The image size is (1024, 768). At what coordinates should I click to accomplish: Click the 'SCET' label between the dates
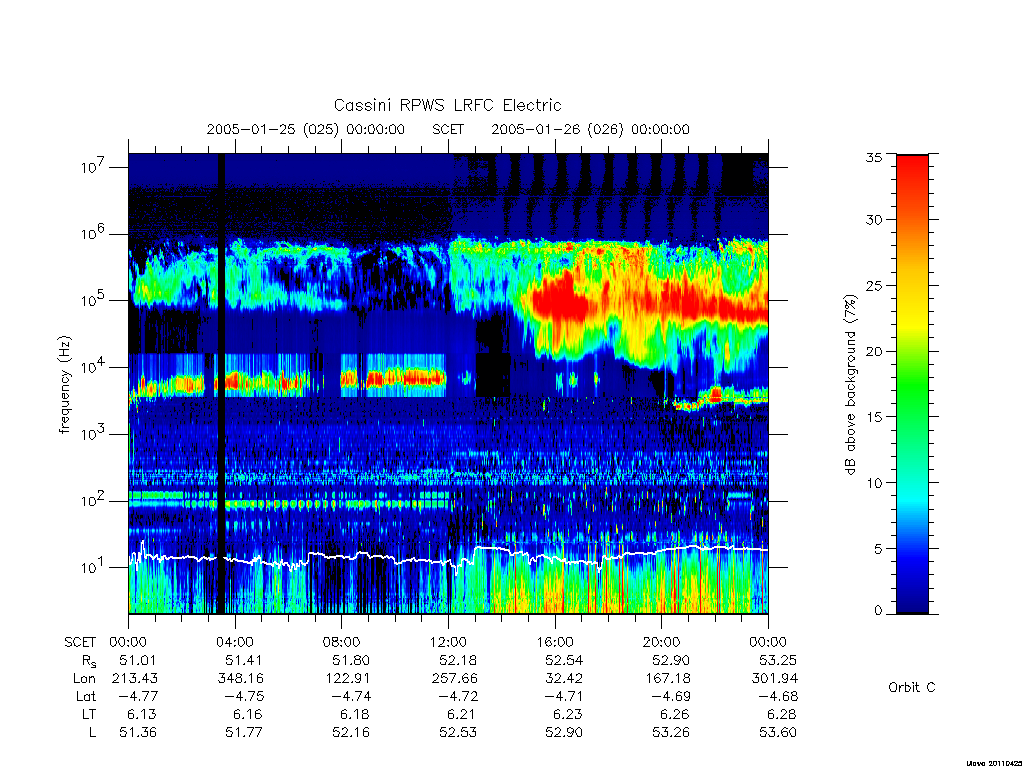[x=448, y=129]
